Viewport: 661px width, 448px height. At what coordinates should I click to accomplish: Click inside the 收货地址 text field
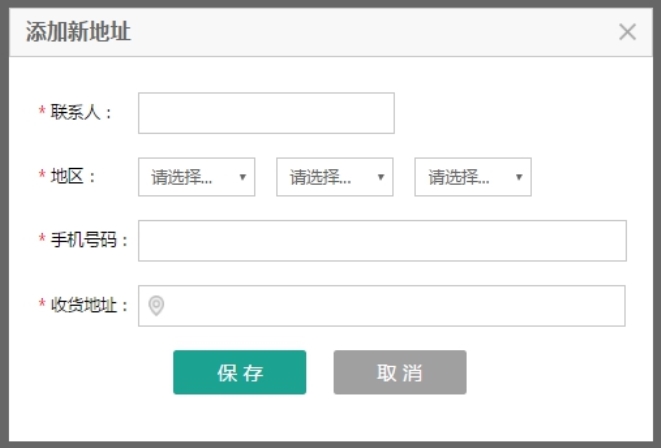(x=382, y=306)
